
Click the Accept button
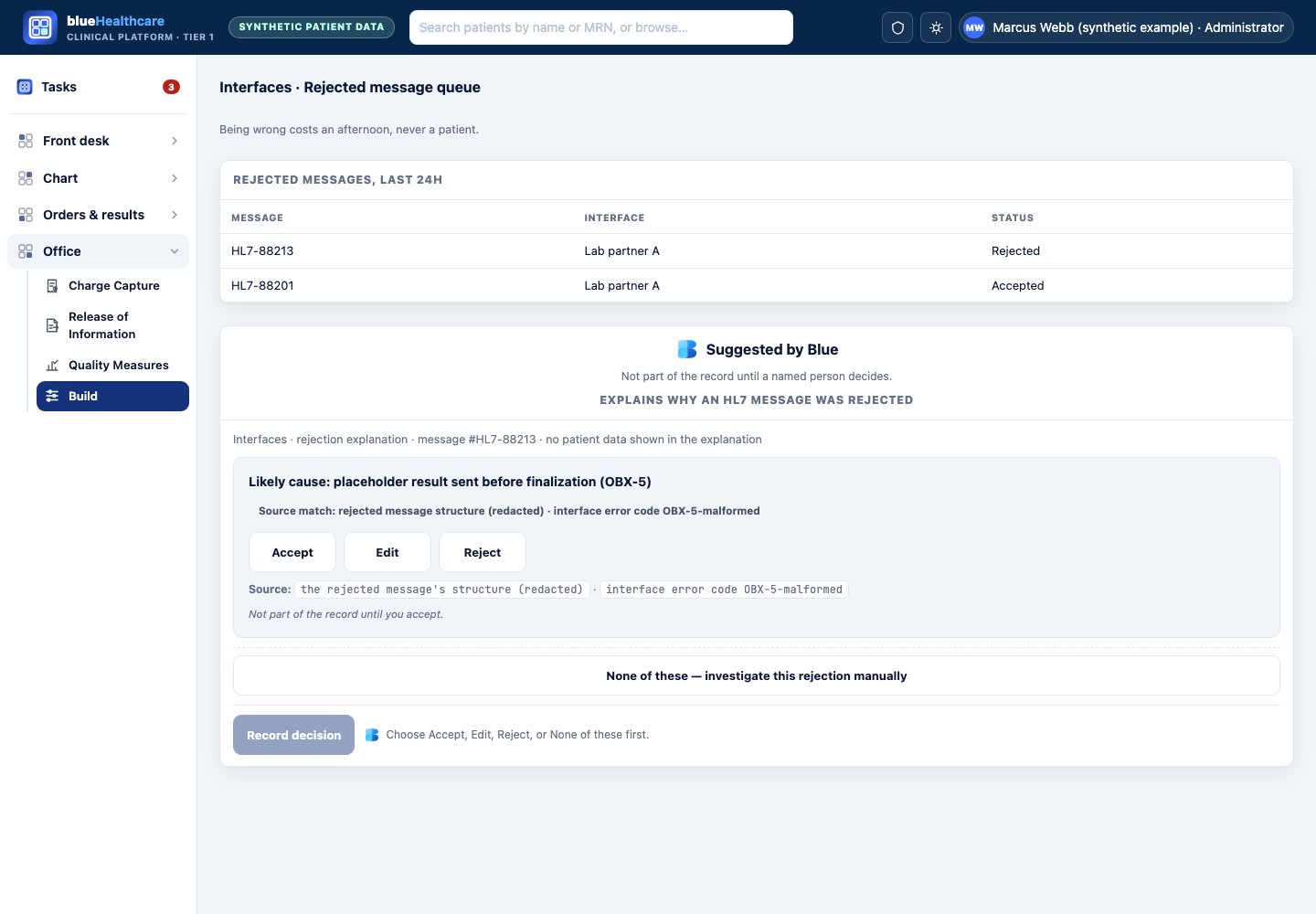(x=292, y=552)
